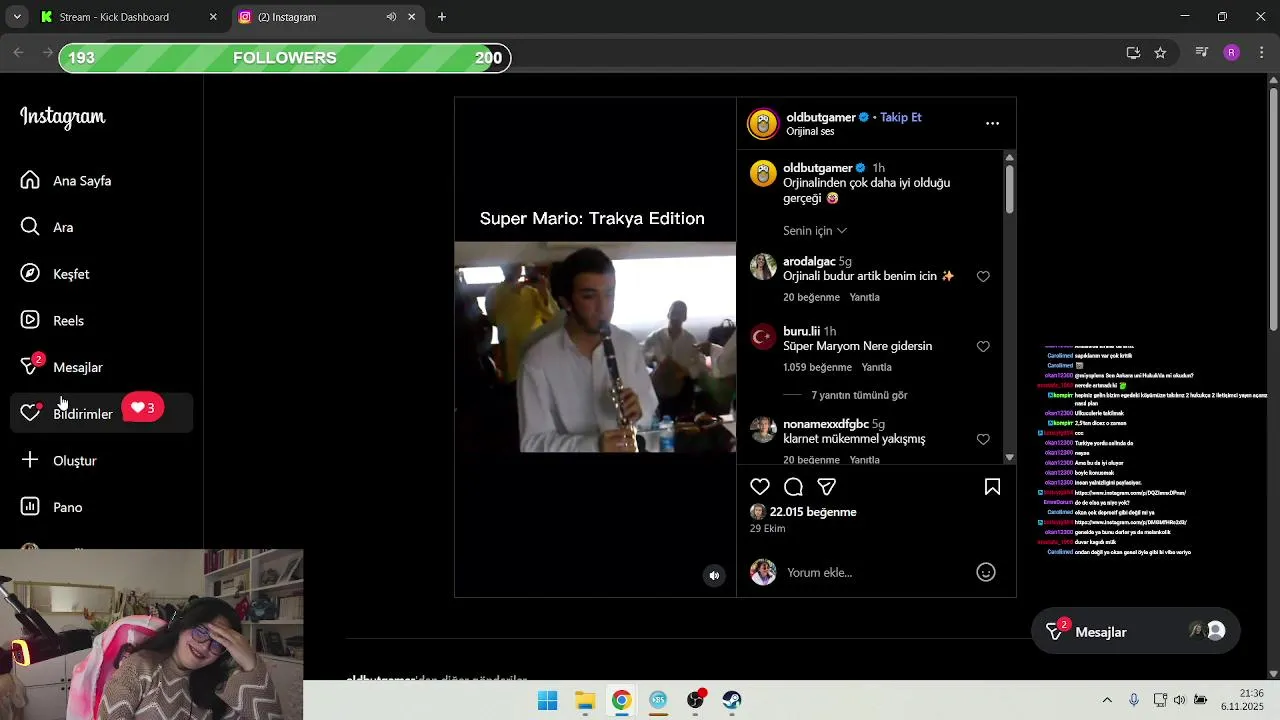
Task: Show hidden system tray icons
Action: click(x=1107, y=700)
